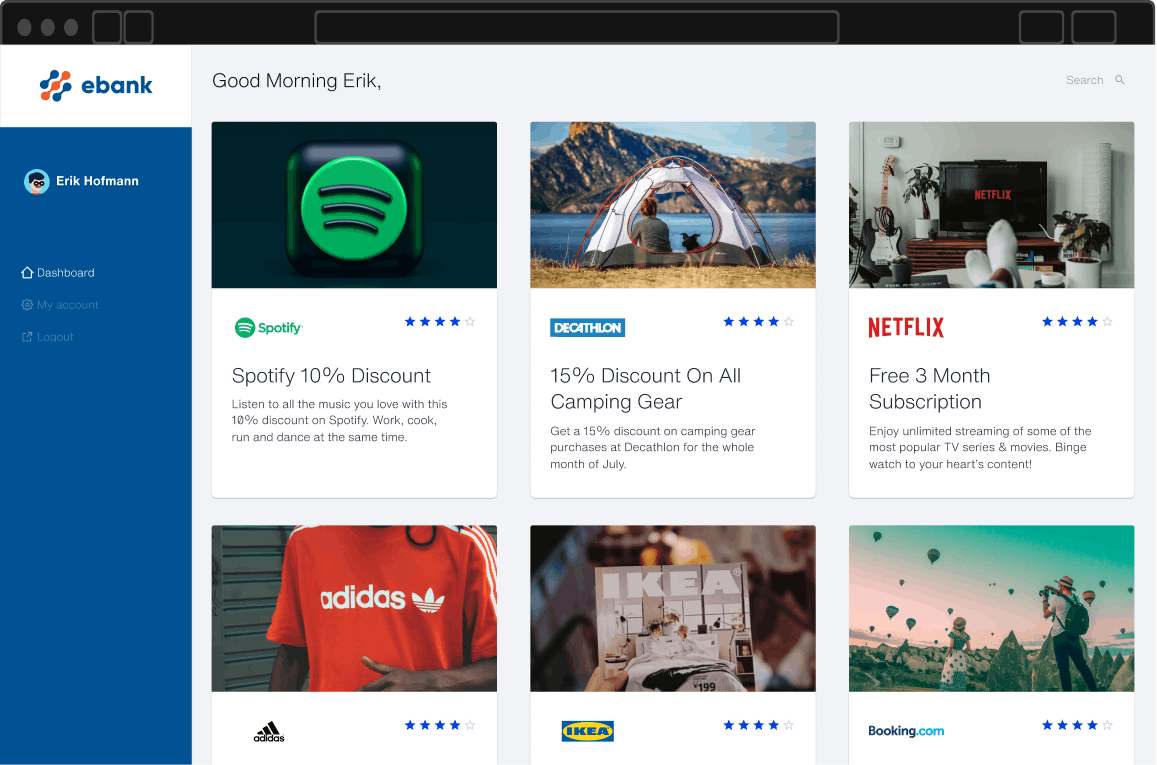Go to the Dashboard page
The width and height of the screenshot is (1157, 765).
[x=66, y=273]
